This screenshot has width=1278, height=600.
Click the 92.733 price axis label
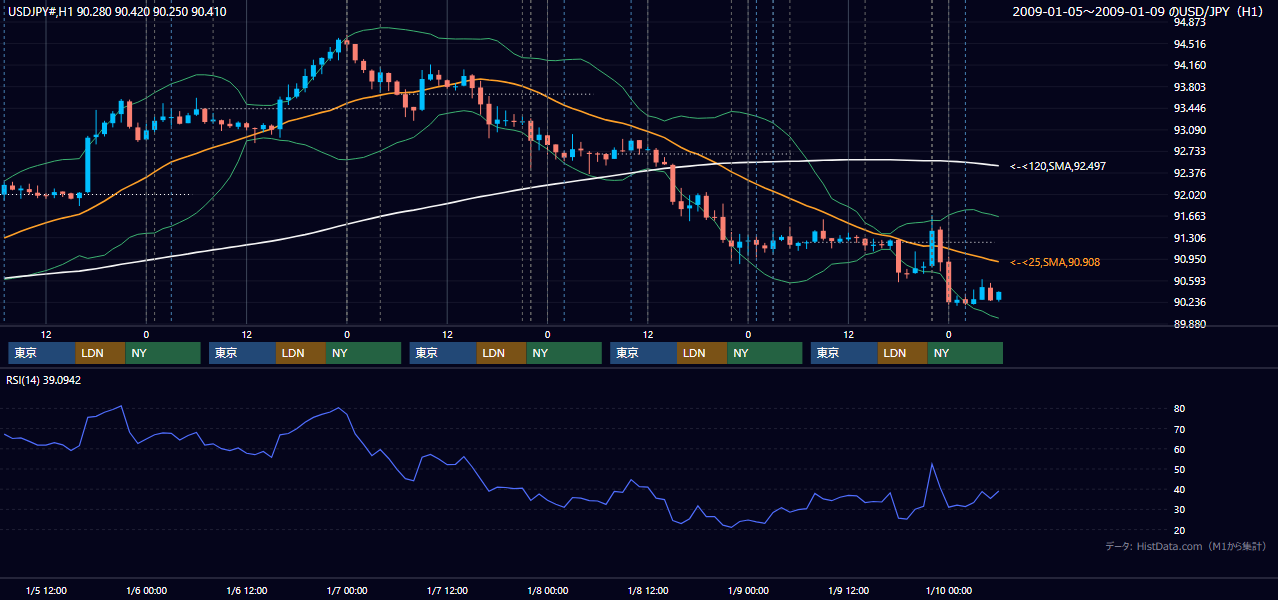[1192, 151]
